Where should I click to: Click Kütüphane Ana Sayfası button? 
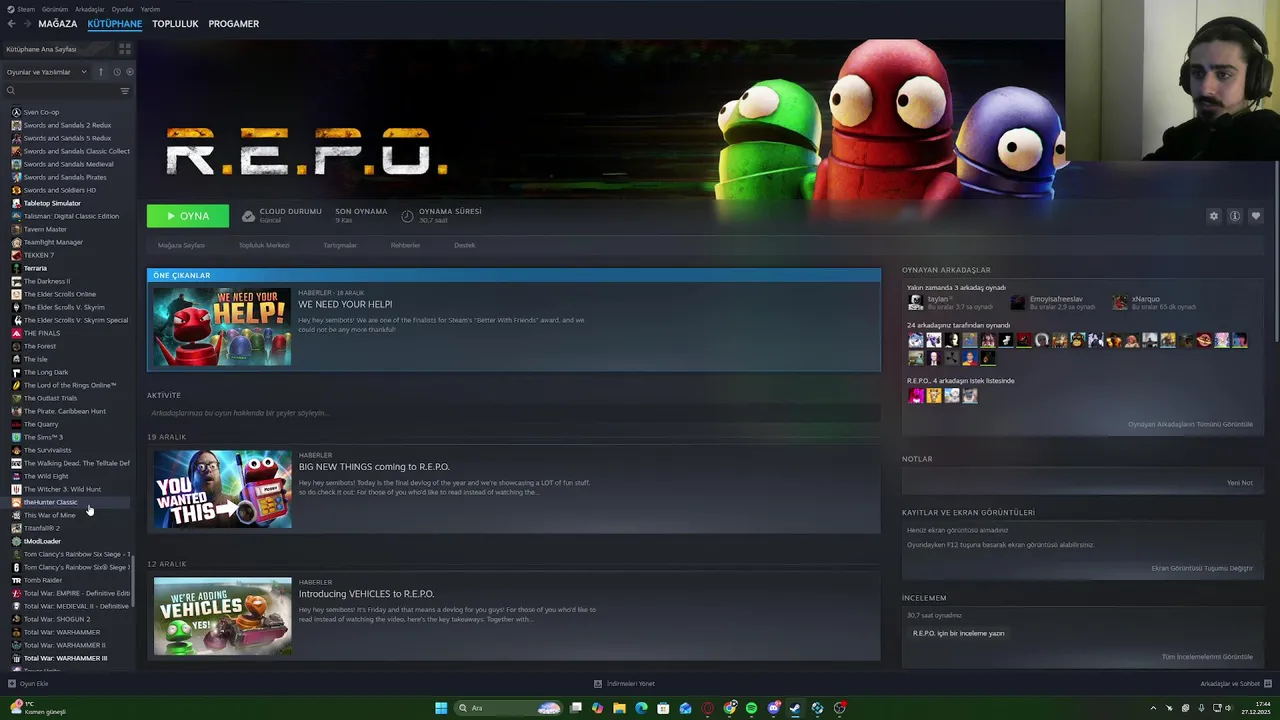coord(58,49)
